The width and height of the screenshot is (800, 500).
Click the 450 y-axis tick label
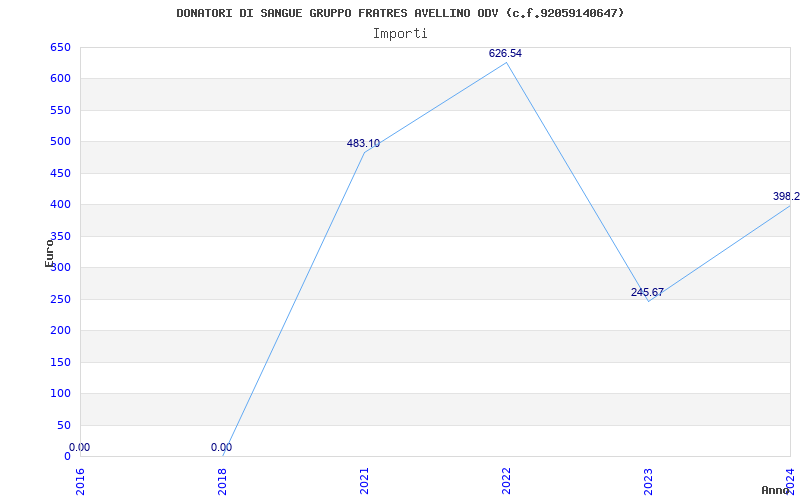click(60, 173)
